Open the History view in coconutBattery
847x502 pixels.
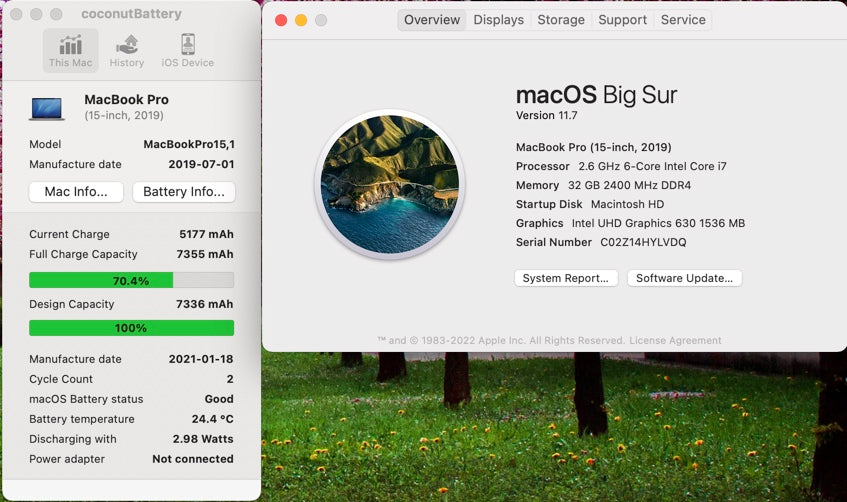point(127,51)
